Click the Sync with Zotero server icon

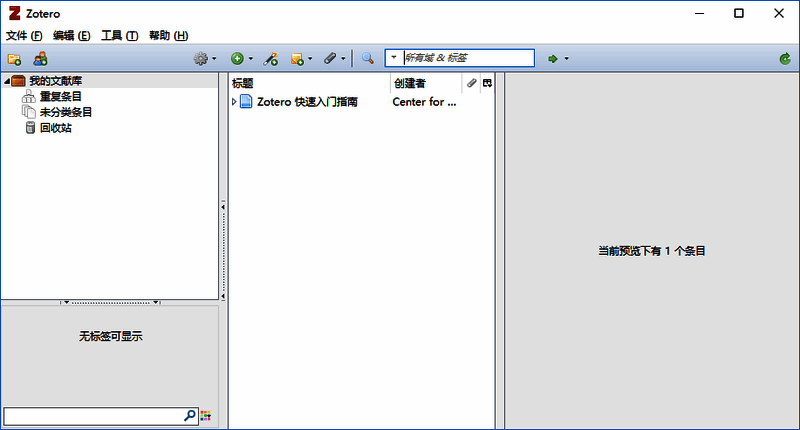785,59
